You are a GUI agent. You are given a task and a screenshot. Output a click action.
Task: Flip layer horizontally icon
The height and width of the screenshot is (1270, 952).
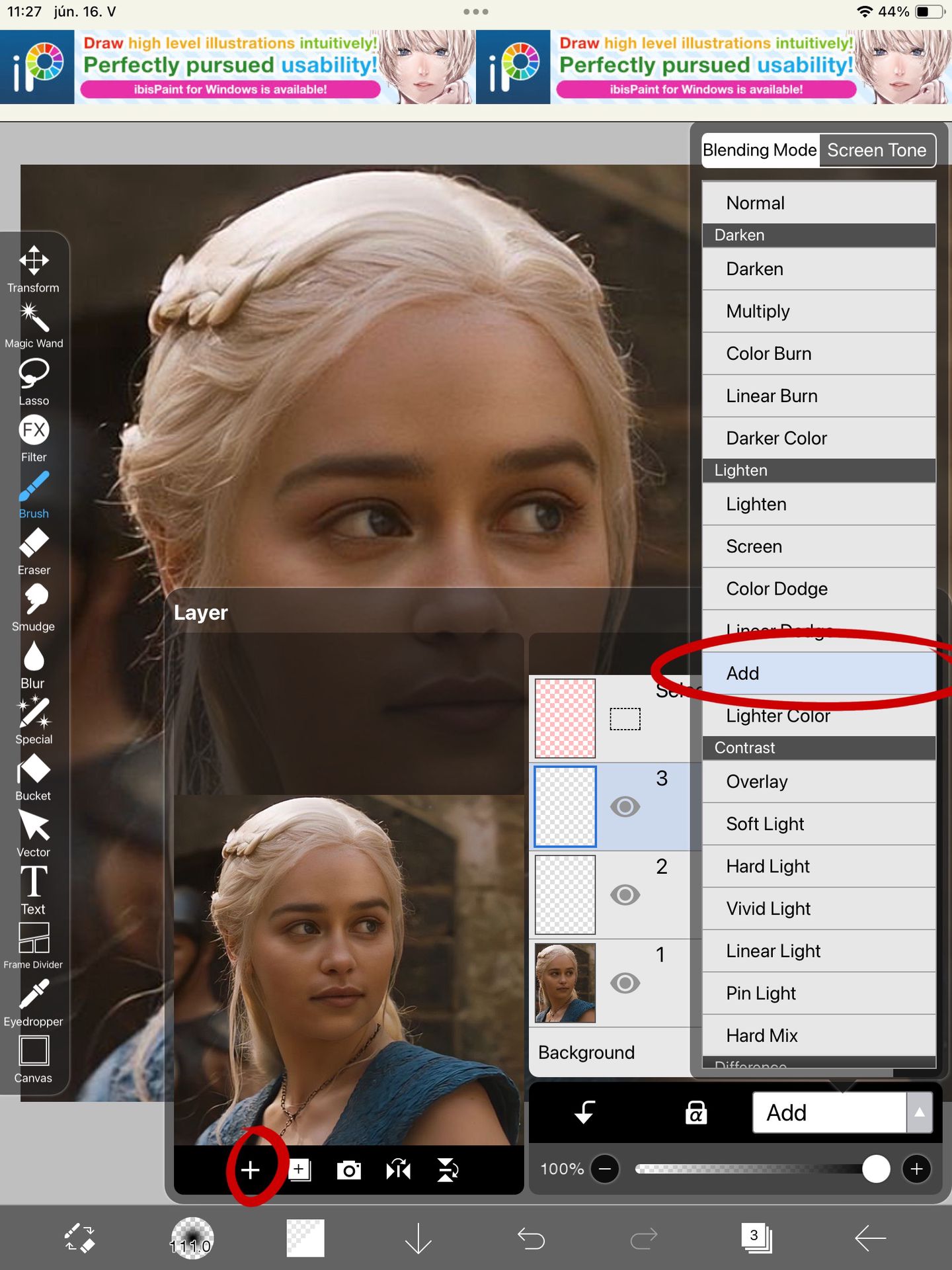399,1170
